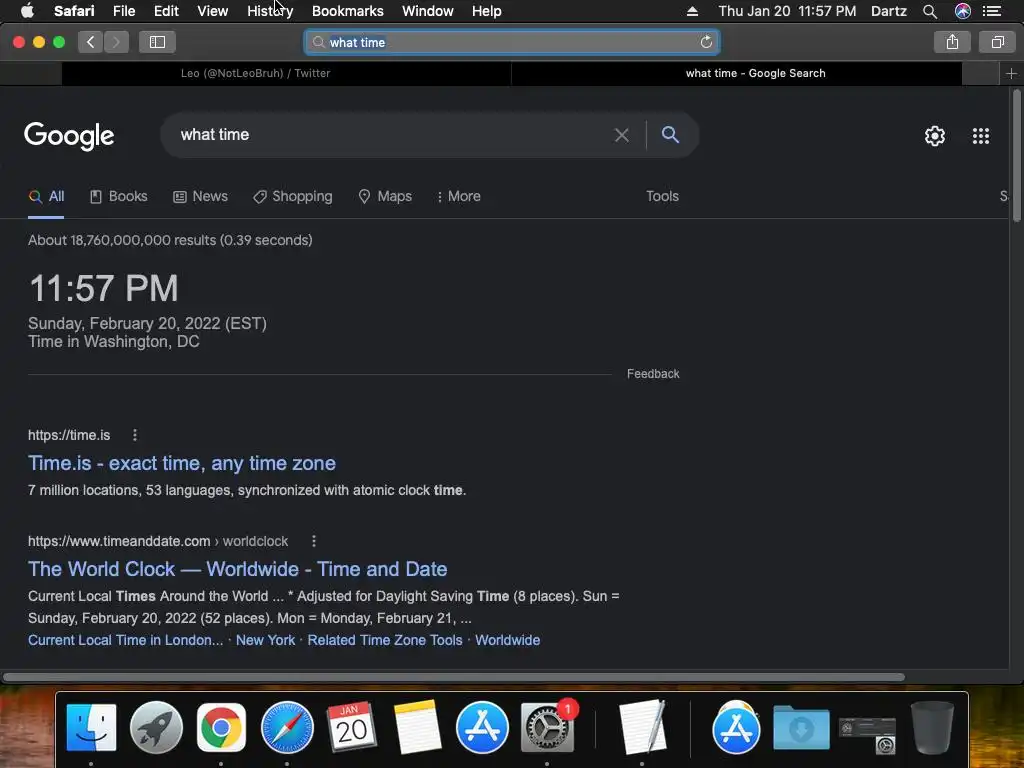The image size is (1024, 768).
Task: Click the eject icon in menu bar
Action: pos(692,11)
